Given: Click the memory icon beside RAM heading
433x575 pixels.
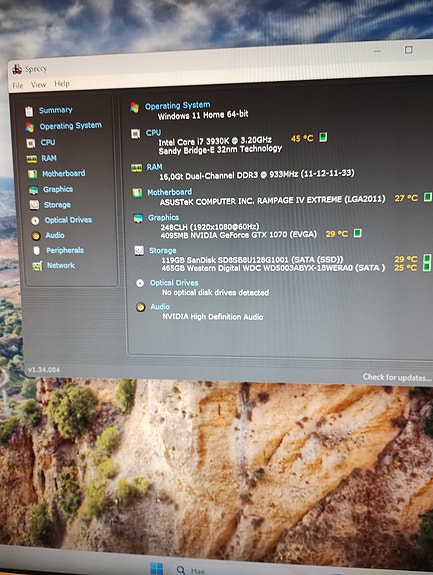Looking at the screenshot, I should point(136,168).
